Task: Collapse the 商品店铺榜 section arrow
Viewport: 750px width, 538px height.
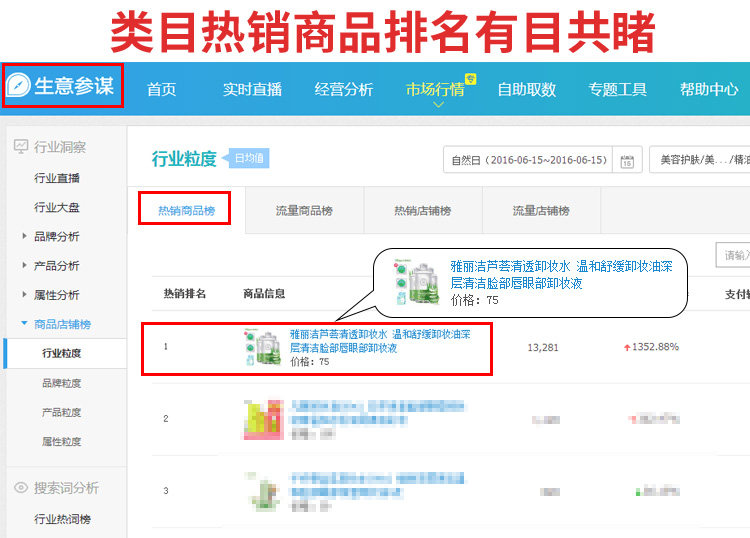Action: [x=24, y=323]
